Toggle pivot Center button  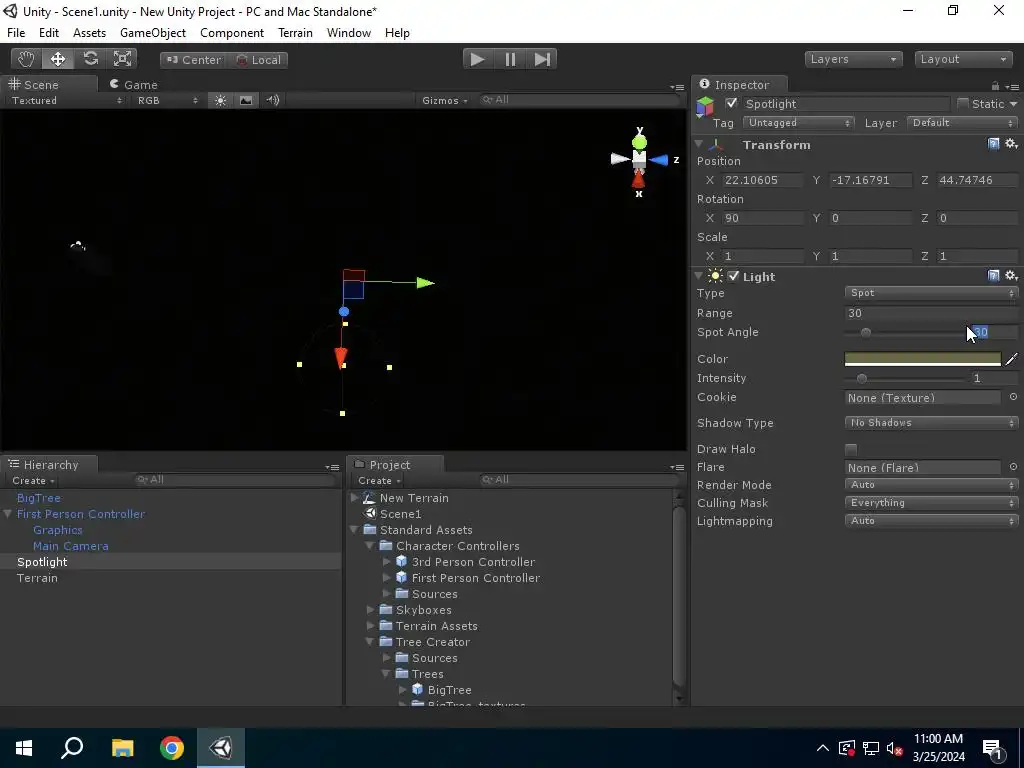tap(193, 59)
